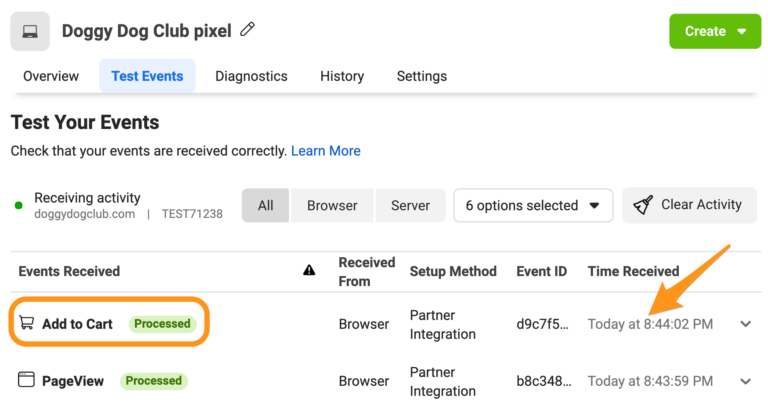768x412 pixels.
Task: Click the browser window icon beside PageView
Action: coord(26,380)
